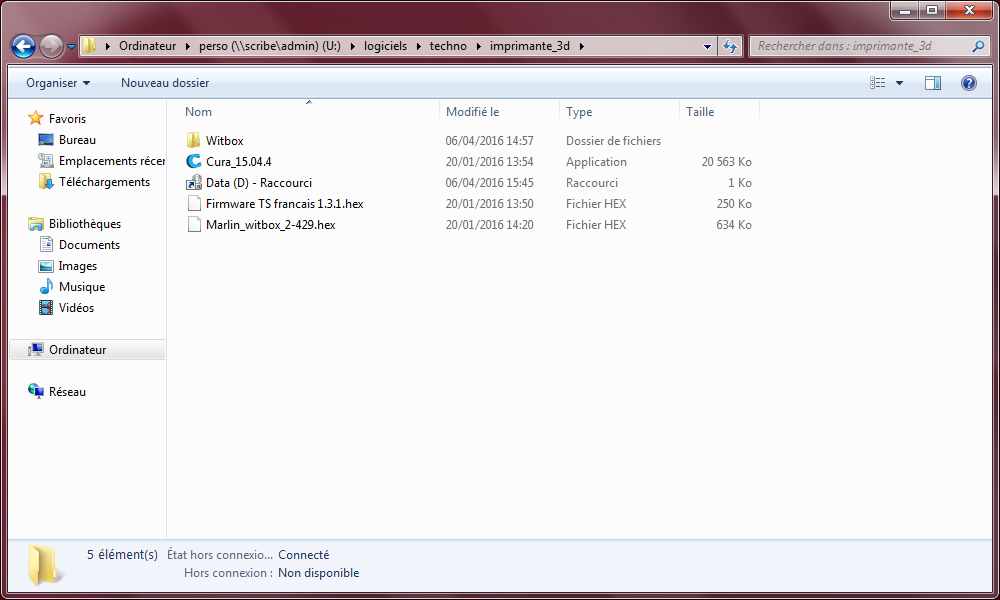Click the Nouveau dossier button
Screen dimensions: 1000x600
[165, 83]
